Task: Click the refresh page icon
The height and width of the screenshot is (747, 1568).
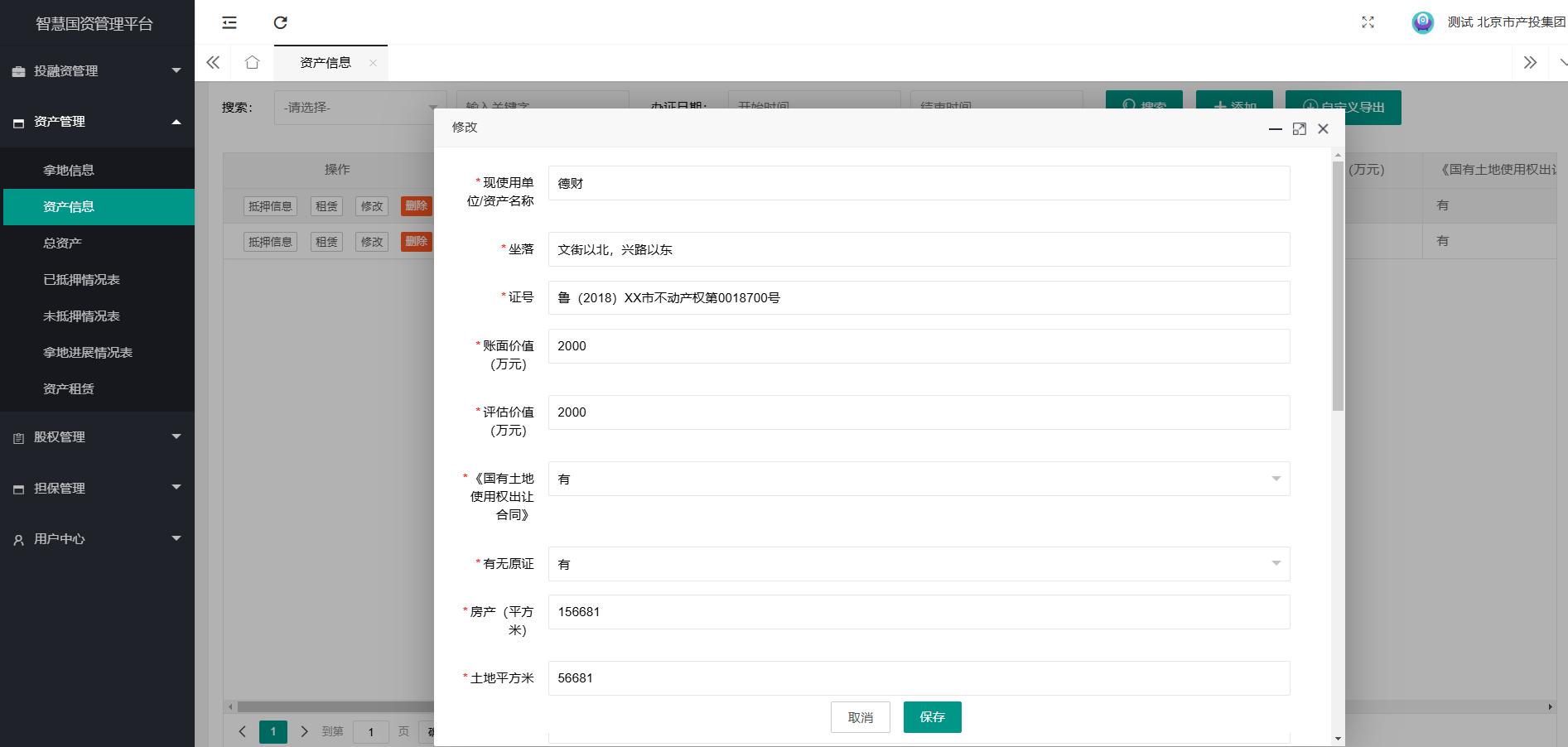Action: pos(281,23)
